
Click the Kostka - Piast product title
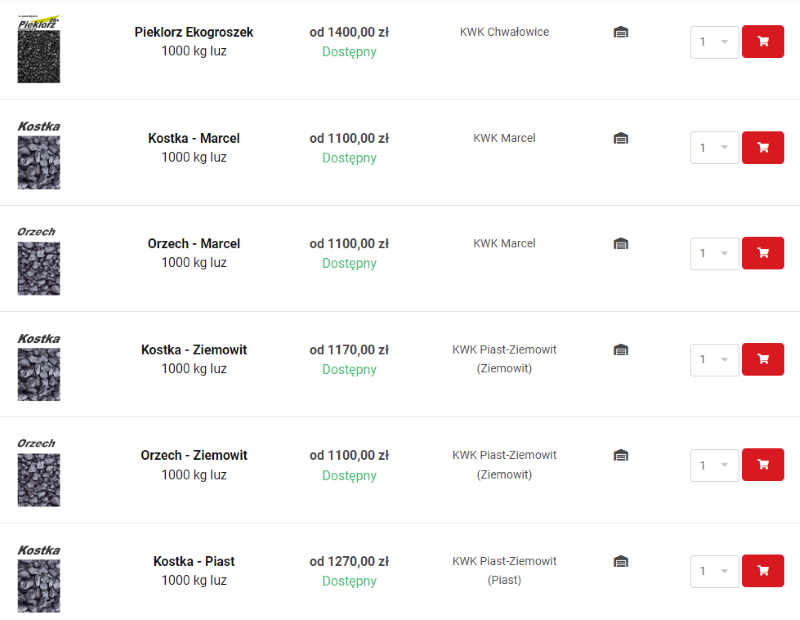194,561
